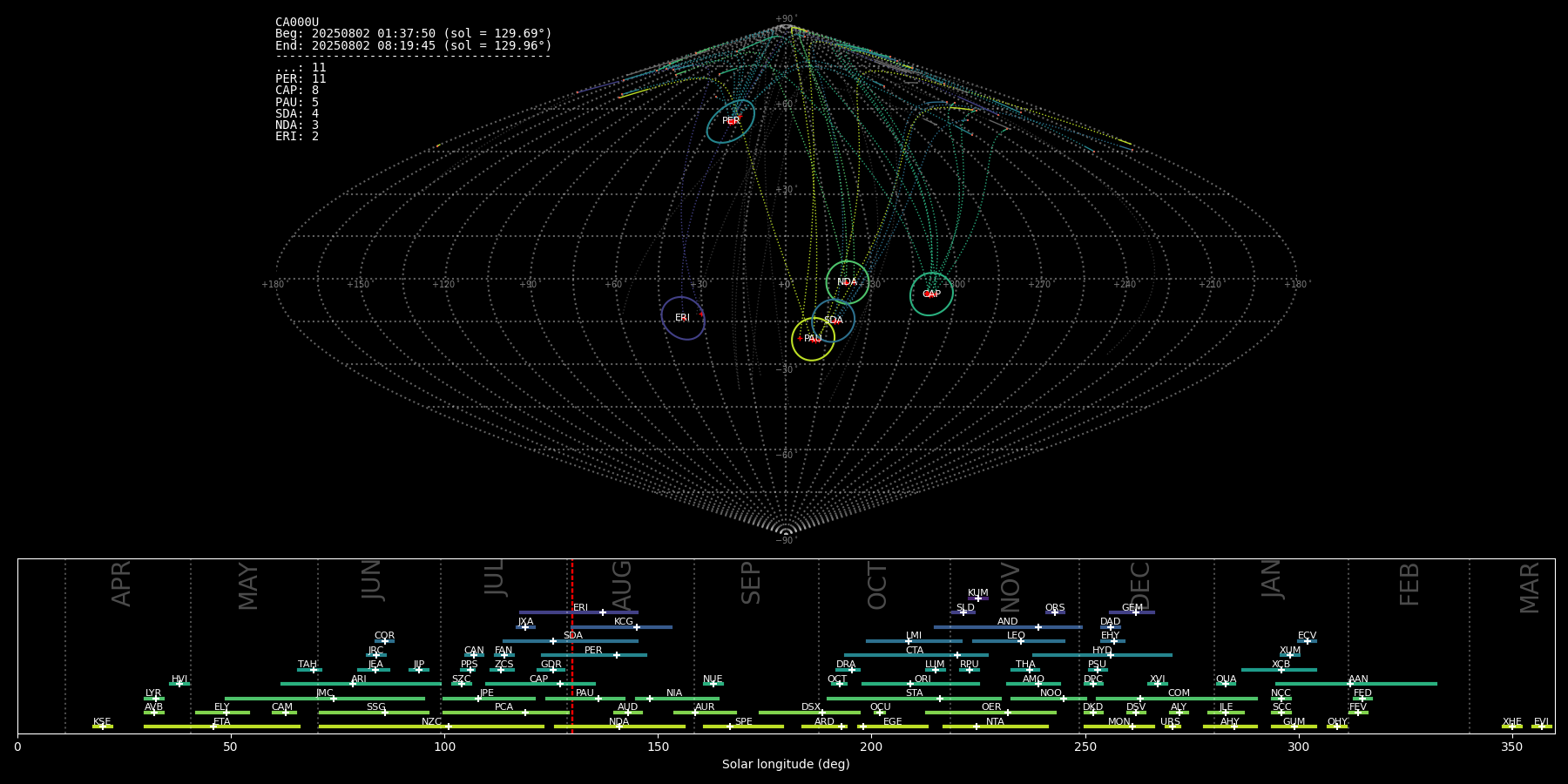This screenshot has height=784, width=1568.
Task: Click the CA000U station title text
Action: 297,23
